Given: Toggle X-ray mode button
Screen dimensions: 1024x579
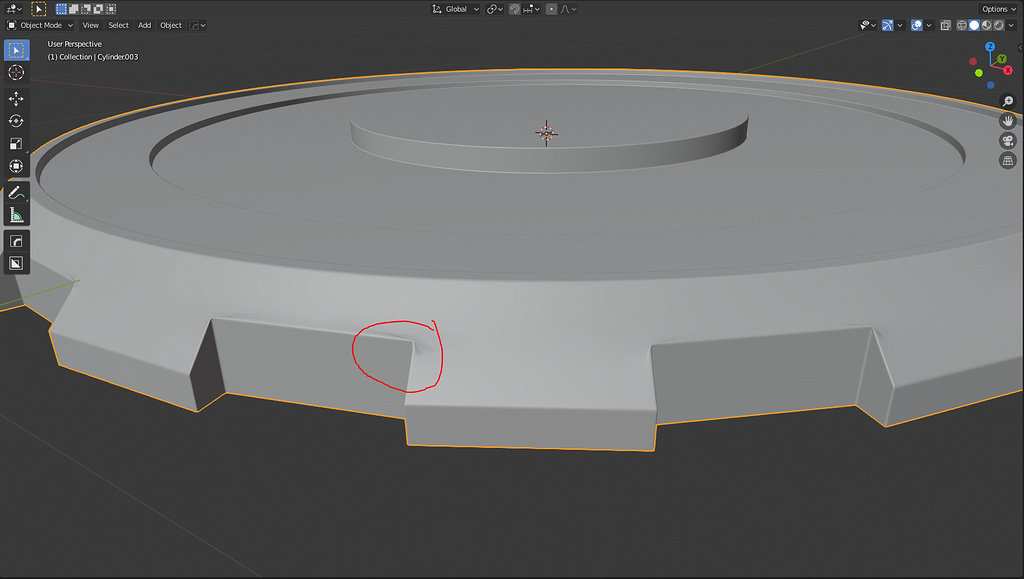Looking at the screenshot, I should tap(946, 25).
